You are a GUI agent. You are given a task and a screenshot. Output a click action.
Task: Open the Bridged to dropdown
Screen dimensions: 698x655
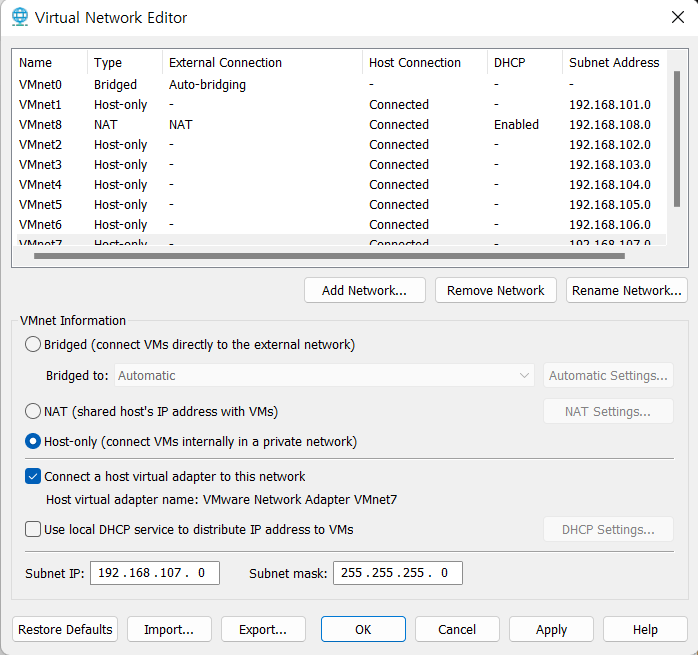point(324,375)
